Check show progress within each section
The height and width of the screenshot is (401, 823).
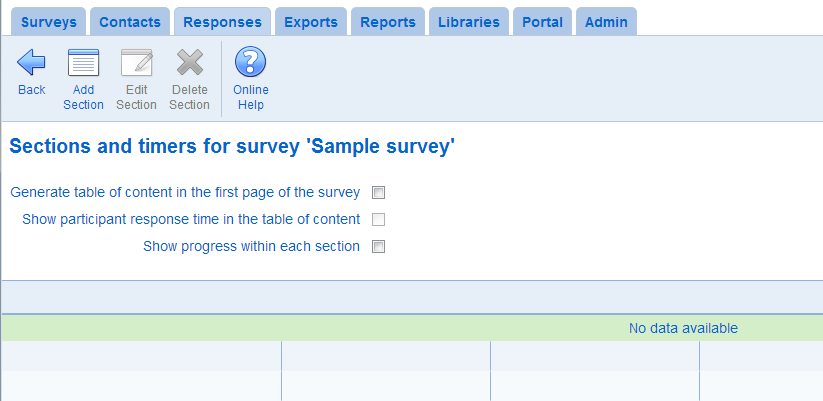point(378,246)
